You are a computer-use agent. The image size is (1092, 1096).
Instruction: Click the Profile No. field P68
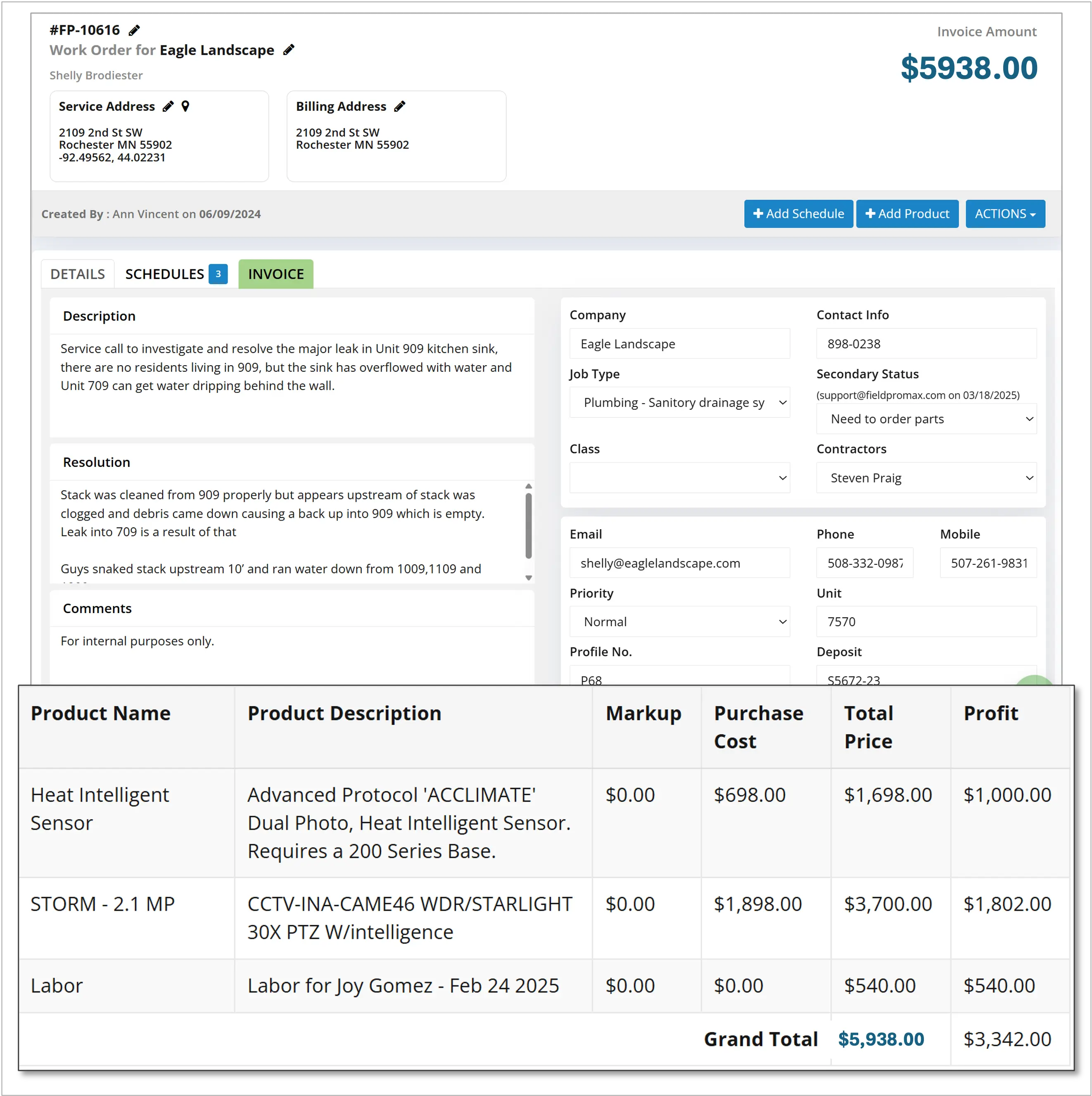[679, 675]
